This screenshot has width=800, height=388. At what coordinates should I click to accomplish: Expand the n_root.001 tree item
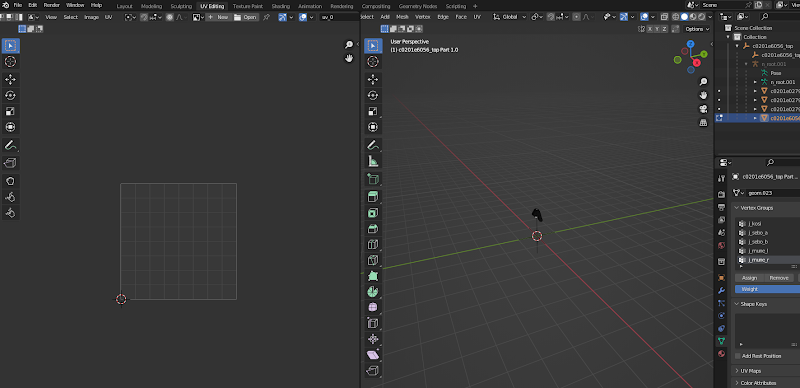756,82
